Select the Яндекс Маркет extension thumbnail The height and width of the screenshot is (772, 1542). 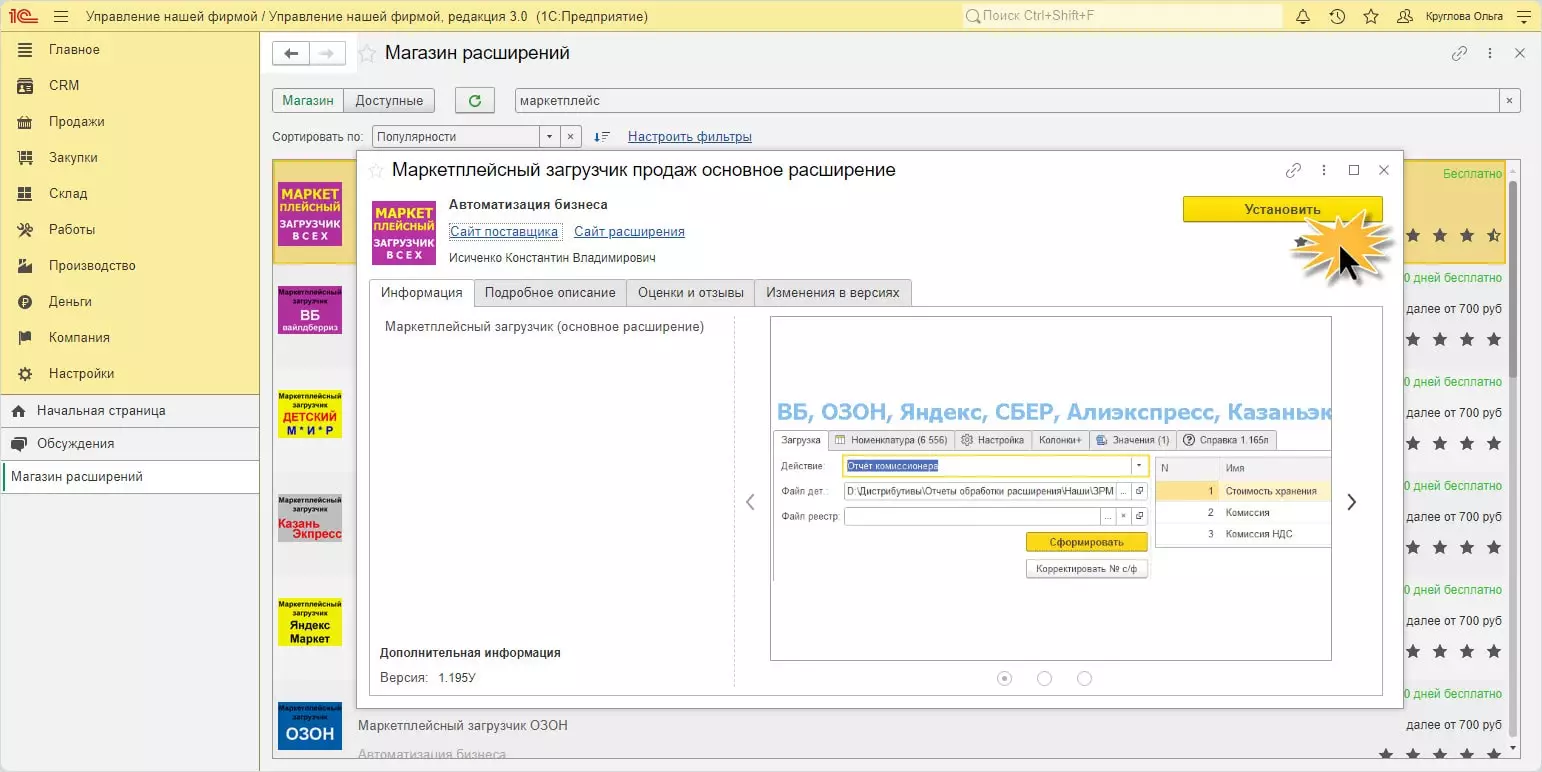pyautogui.click(x=310, y=622)
